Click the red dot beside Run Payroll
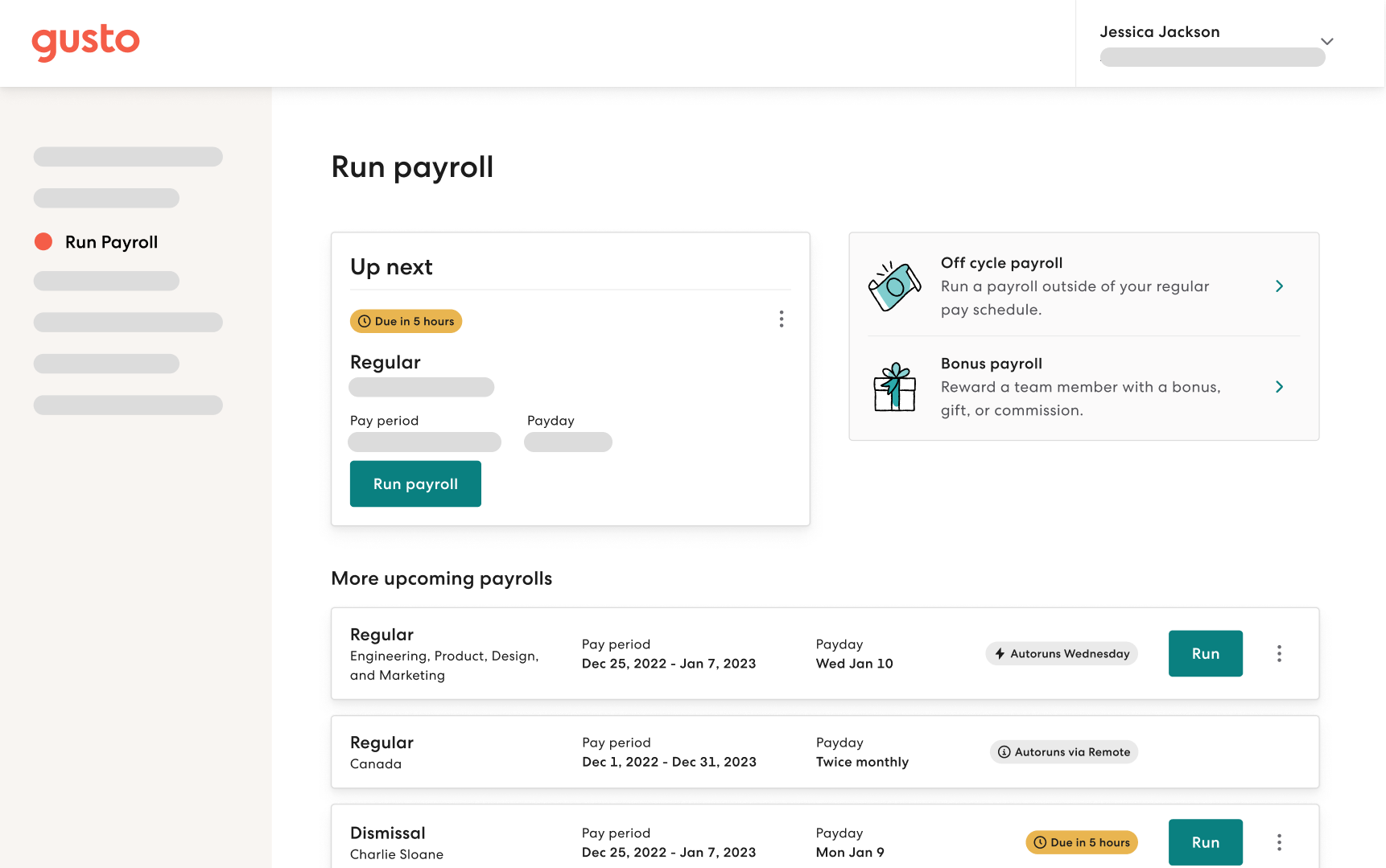Image resolution: width=1386 pixels, height=868 pixels. [43, 242]
